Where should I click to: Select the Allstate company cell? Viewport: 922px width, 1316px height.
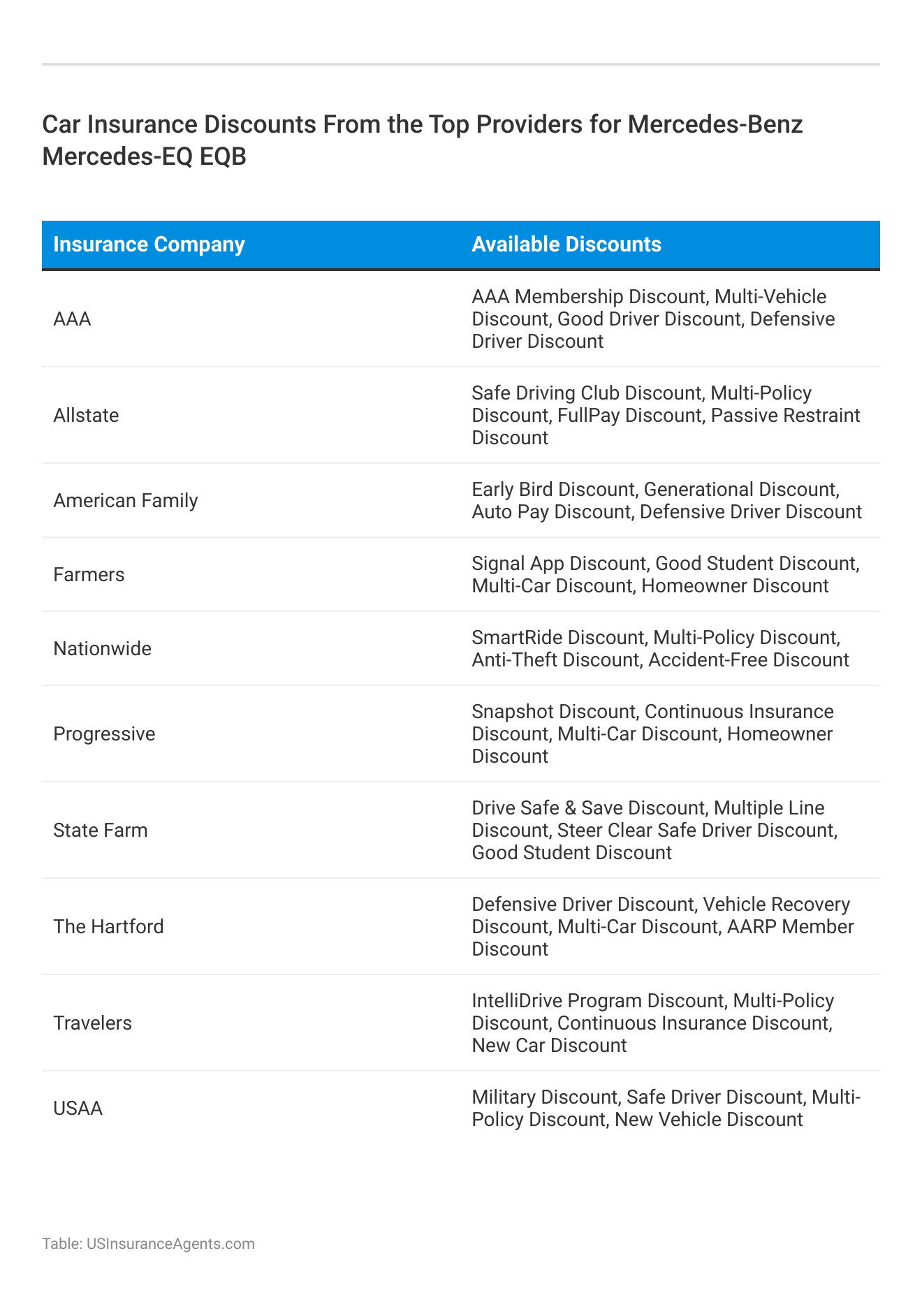86,416
